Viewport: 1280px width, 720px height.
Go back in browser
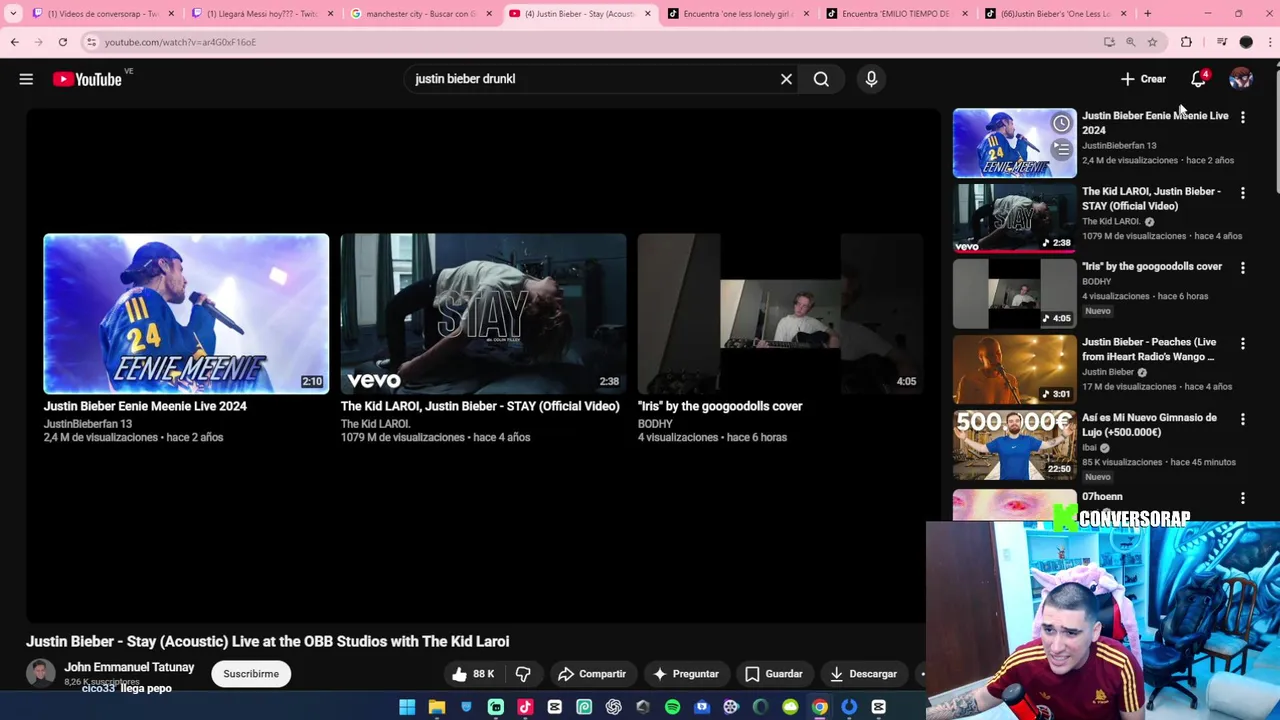15,42
